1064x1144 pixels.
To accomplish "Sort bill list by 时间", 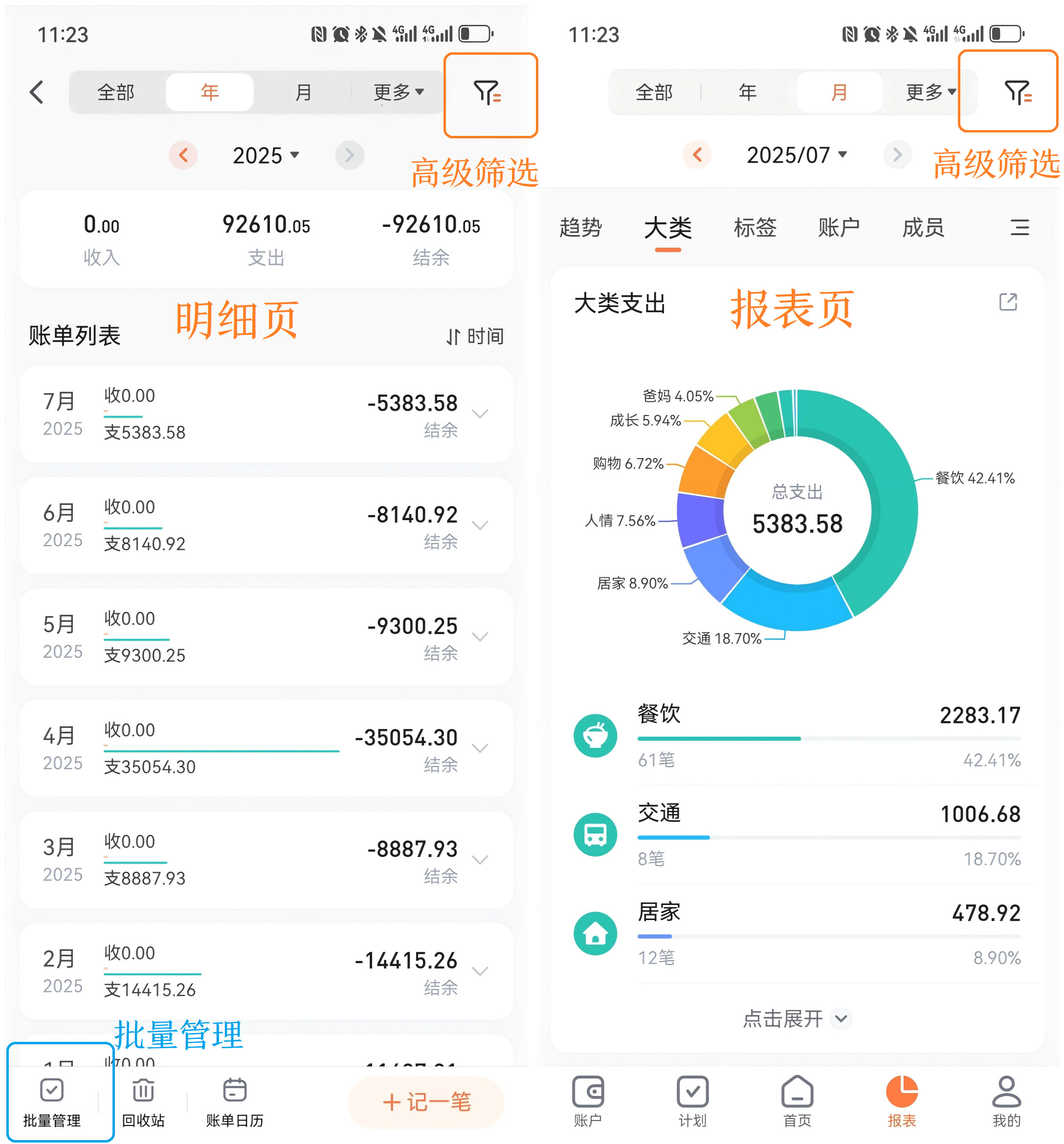I will tap(475, 336).
